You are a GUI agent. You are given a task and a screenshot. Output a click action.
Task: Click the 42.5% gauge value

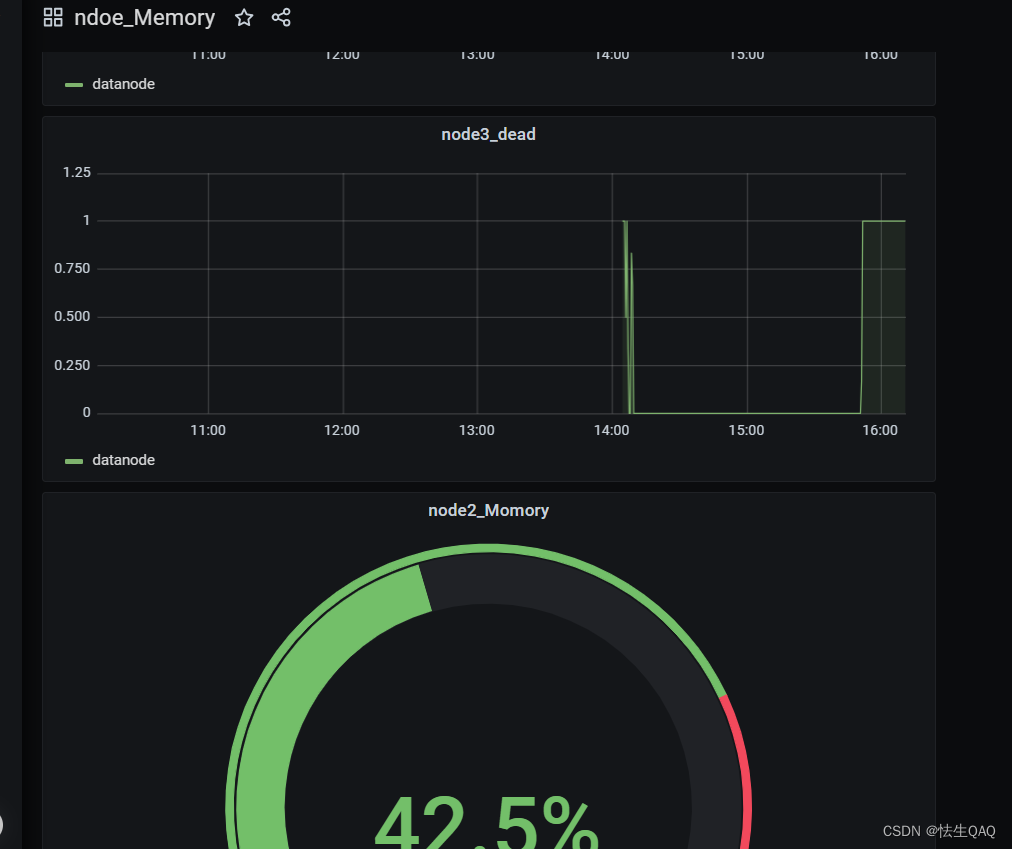pos(487,821)
